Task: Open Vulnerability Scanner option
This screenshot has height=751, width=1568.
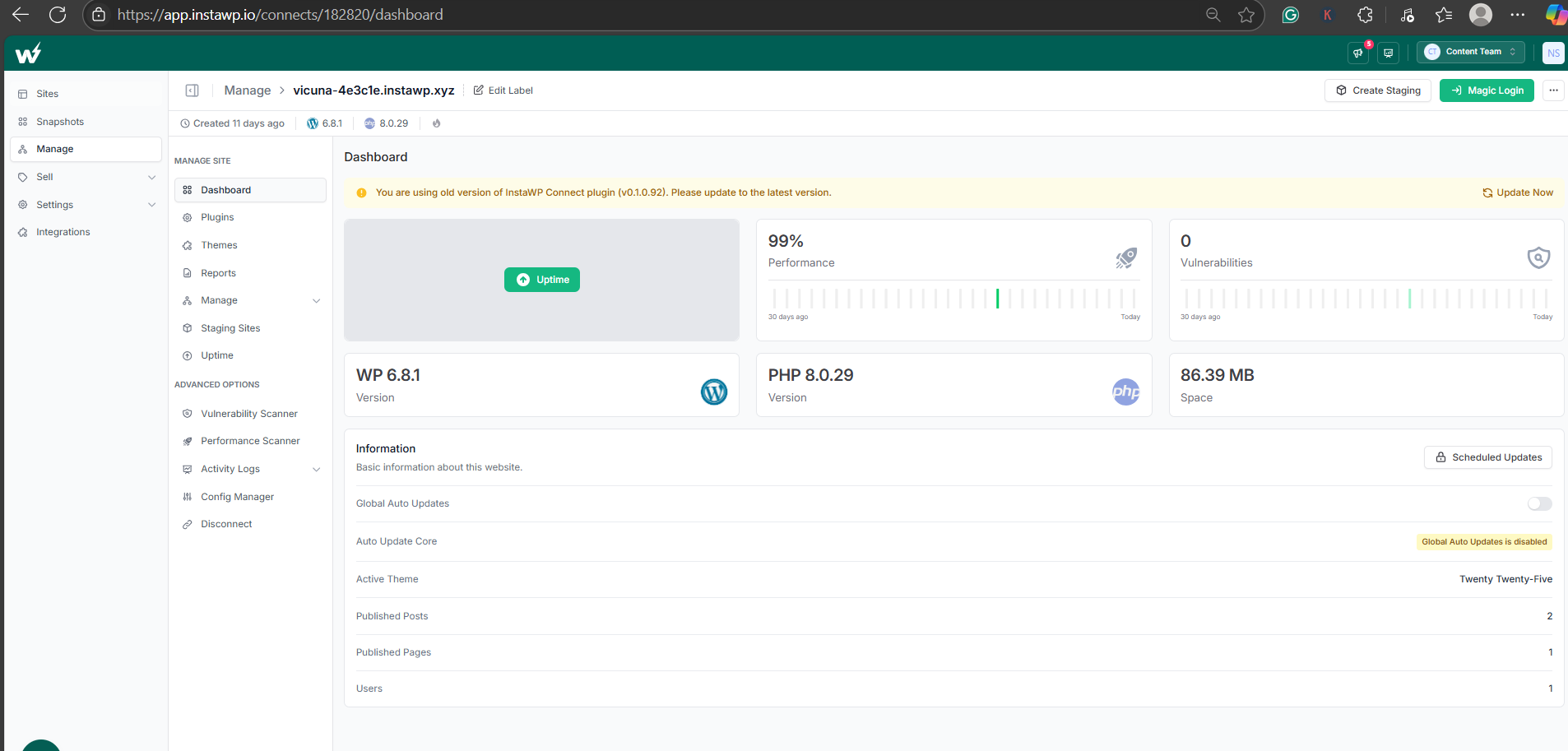Action: tap(250, 414)
